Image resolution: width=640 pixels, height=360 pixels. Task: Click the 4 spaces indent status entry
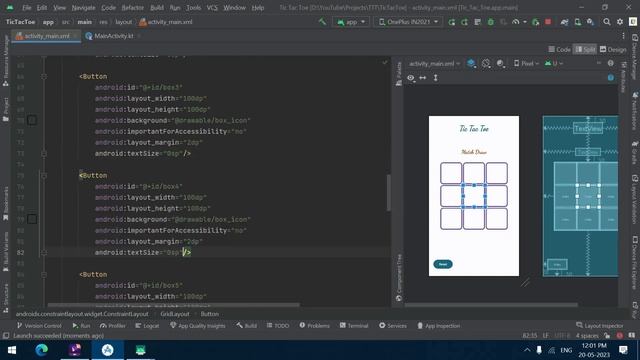[x=587, y=336]
